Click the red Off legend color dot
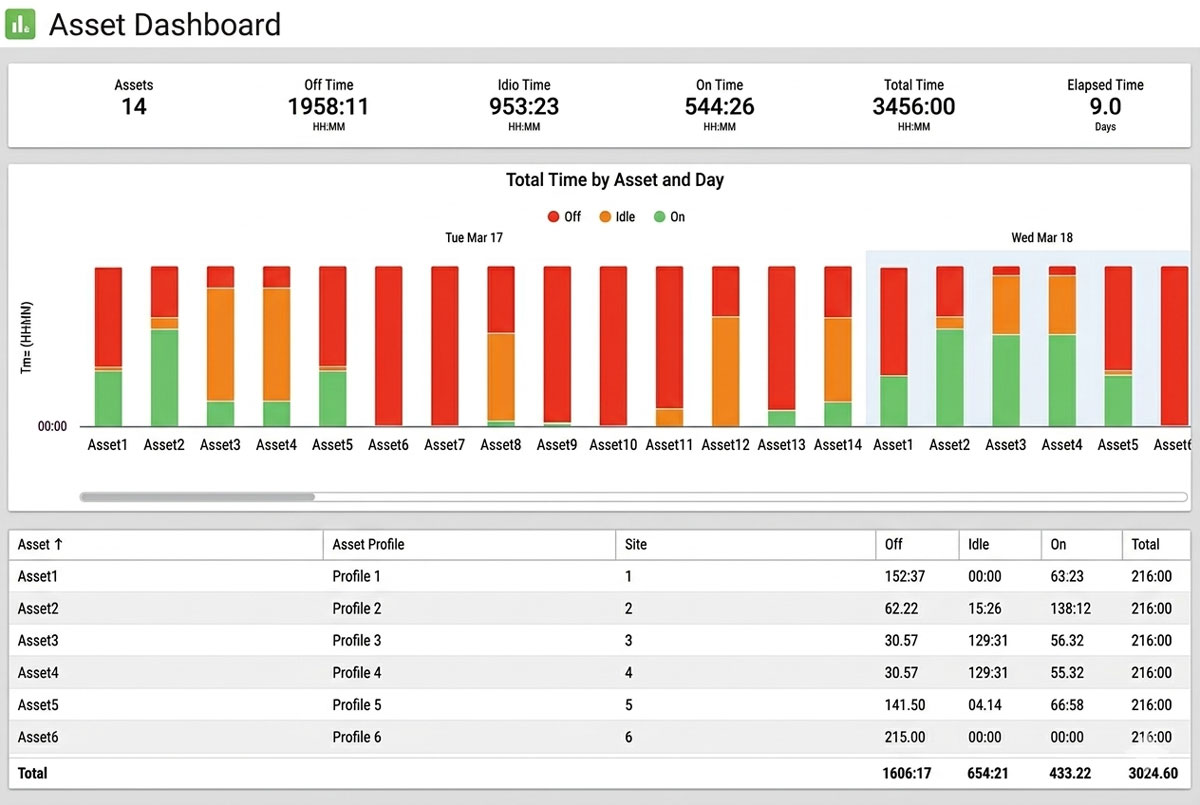 tap(553, 217)
